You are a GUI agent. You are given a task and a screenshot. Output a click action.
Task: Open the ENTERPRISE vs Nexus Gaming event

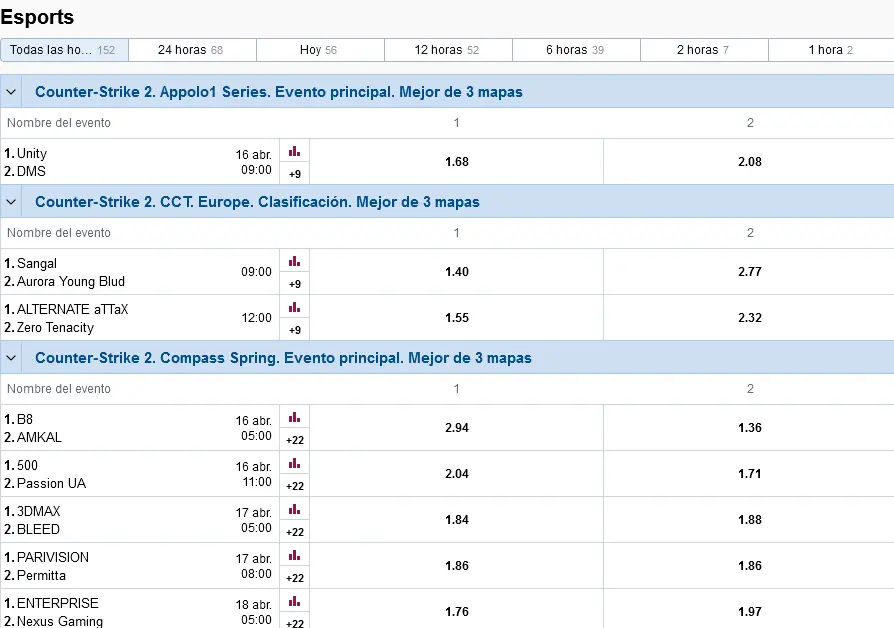pyautogui.click(x=140, y=610)
